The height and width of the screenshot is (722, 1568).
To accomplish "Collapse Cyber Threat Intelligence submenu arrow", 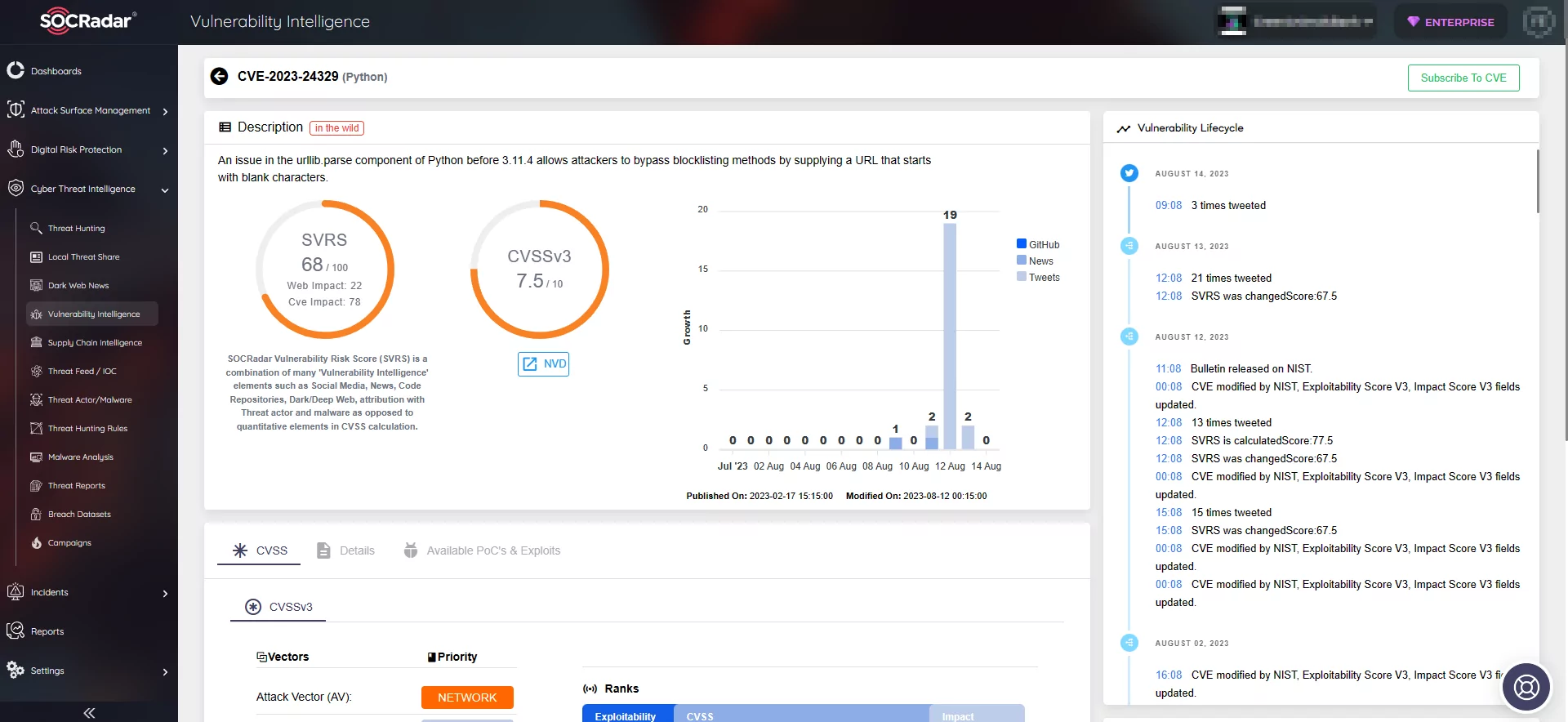I will (x=165, y=189).
